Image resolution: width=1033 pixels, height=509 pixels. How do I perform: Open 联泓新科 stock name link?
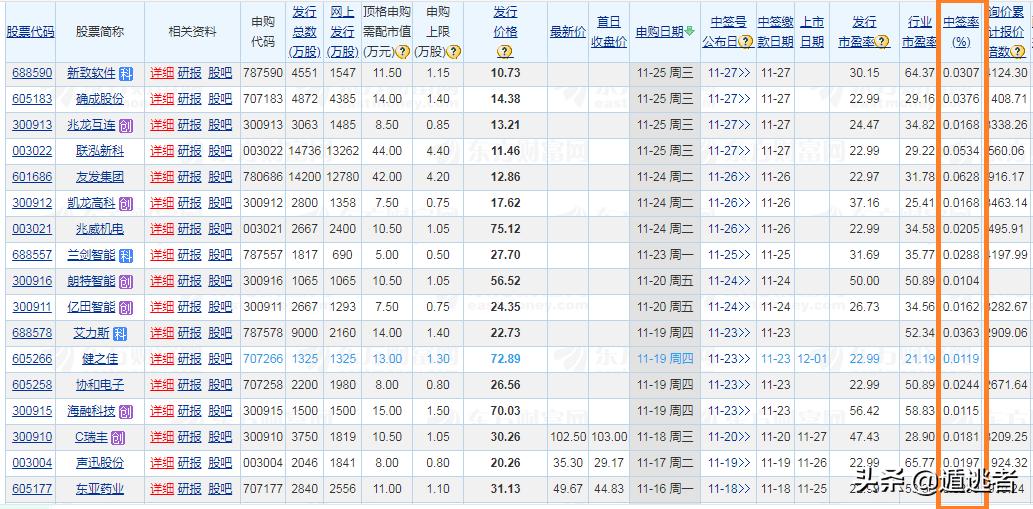pyautogui.click(x=99, y=151)
